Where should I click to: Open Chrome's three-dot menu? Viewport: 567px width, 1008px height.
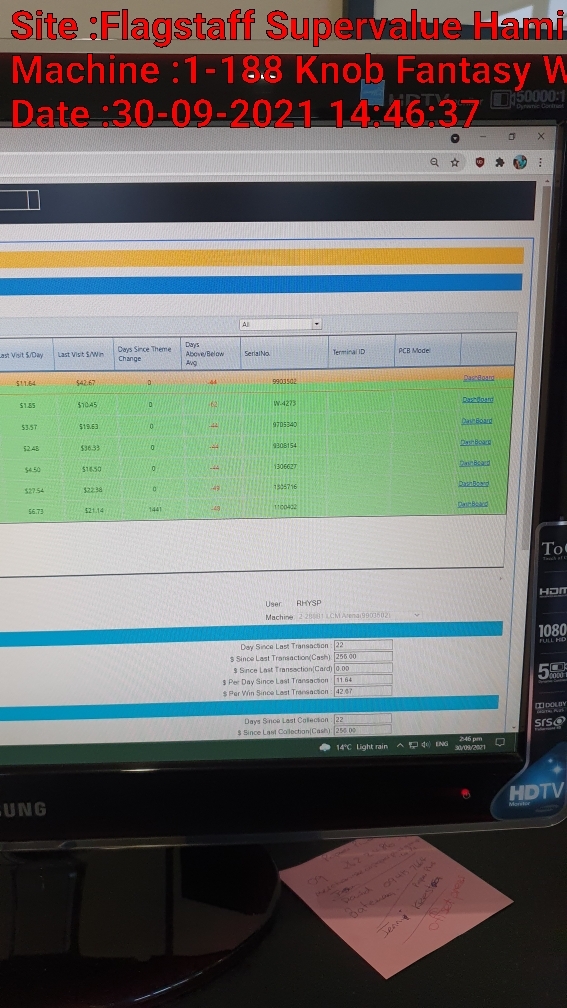pyautogui.click(x=540, y=162)
